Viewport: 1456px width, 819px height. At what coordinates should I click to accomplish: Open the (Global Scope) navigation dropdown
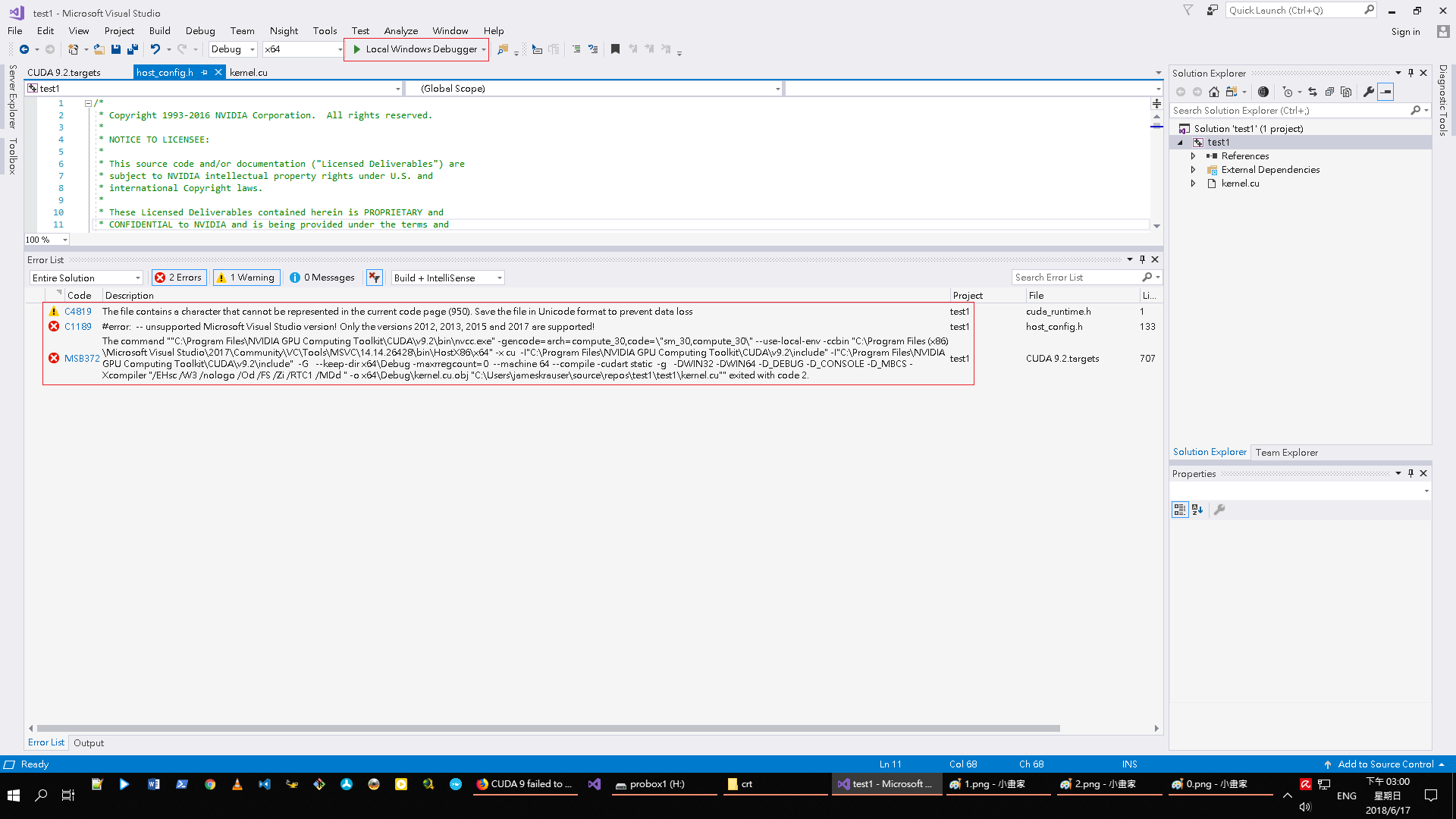coord(594,89)
